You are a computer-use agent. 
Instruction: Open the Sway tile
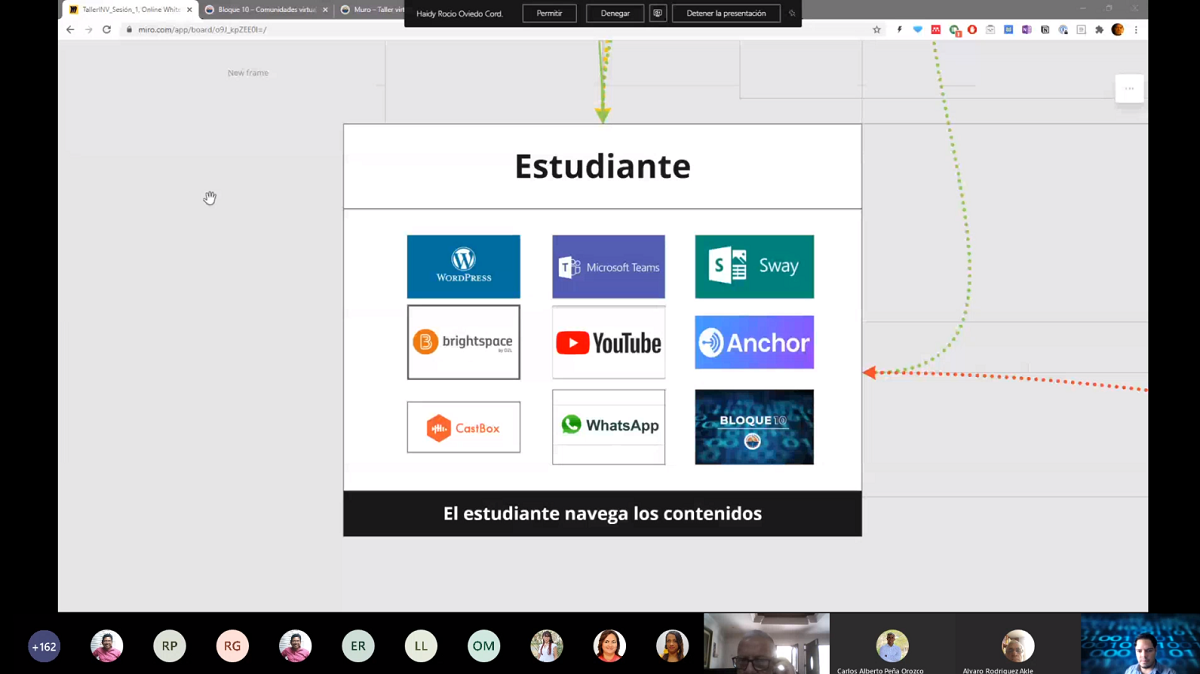coord(754,267)
